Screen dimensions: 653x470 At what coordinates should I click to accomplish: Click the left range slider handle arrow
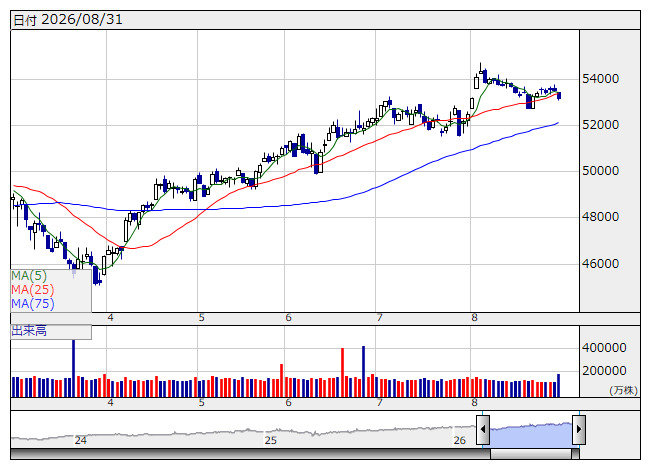(x=483, y=429)
